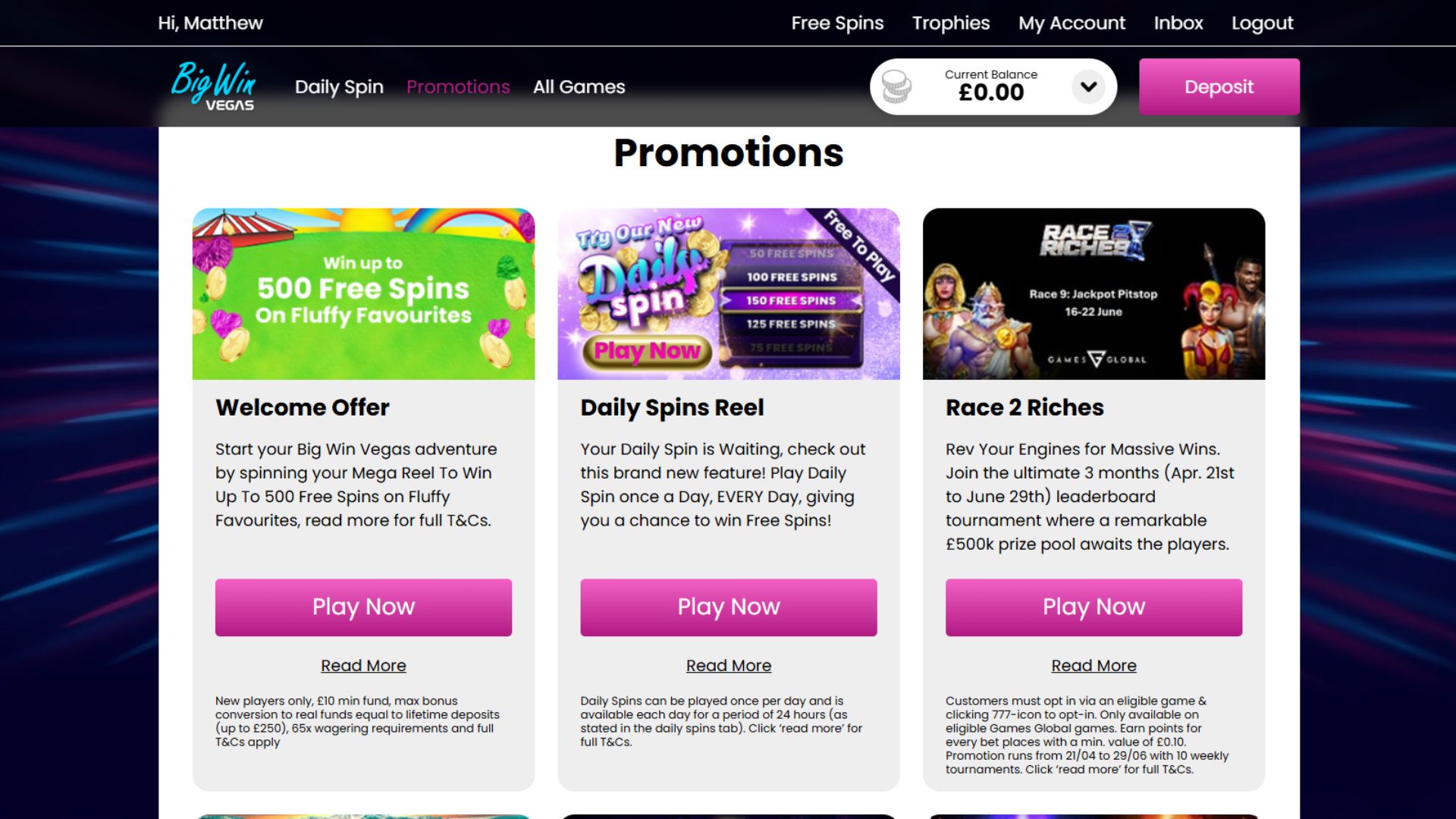1456x819 pixels.
Task: Click the Big Win Vegas logo
Action: 213,86
